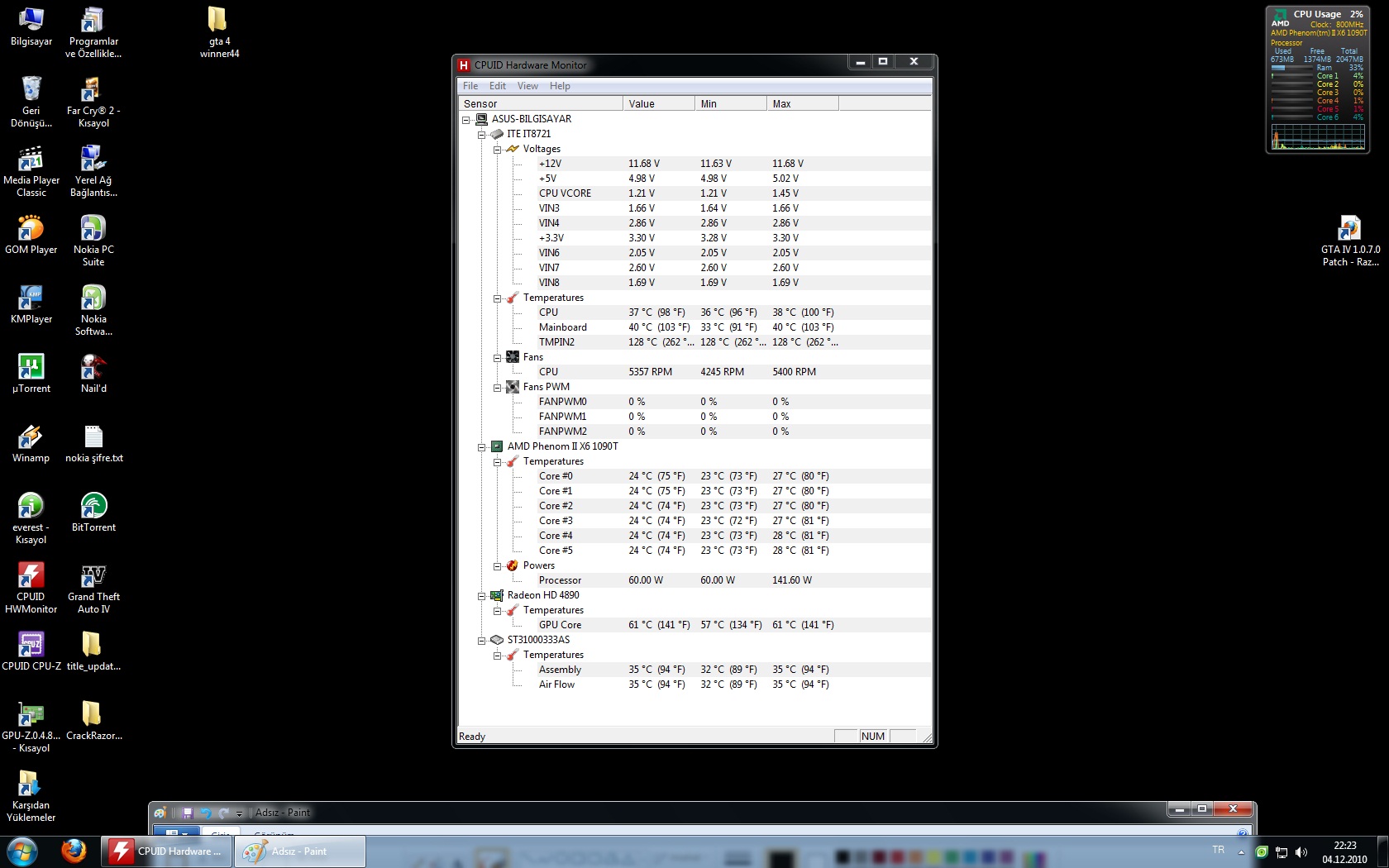1389x868 pixels.
Task: Open File menu in HWMonitor
Action: tap(470, 86)
